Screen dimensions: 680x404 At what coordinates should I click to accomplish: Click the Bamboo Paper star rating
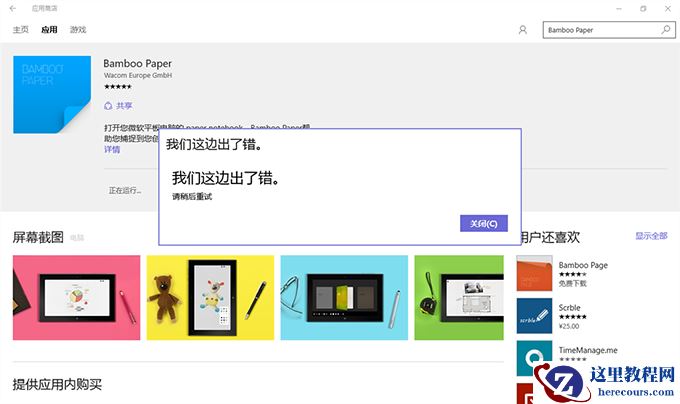tap(118, 87)
